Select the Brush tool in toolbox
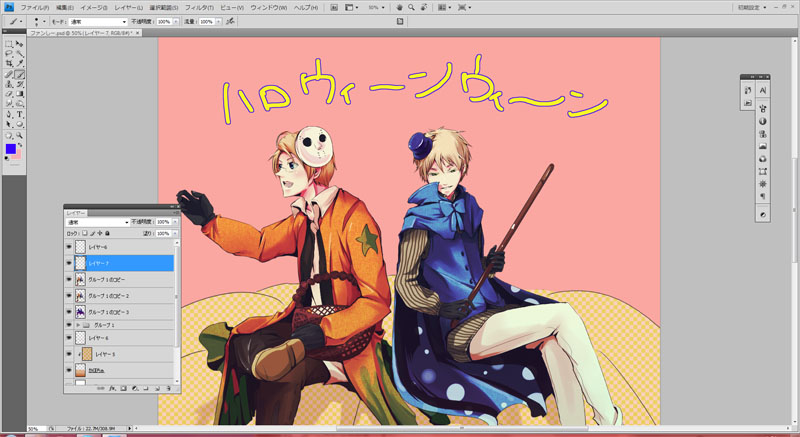The image size is (800, 437). pyautogui.click(x=19, y=75)
